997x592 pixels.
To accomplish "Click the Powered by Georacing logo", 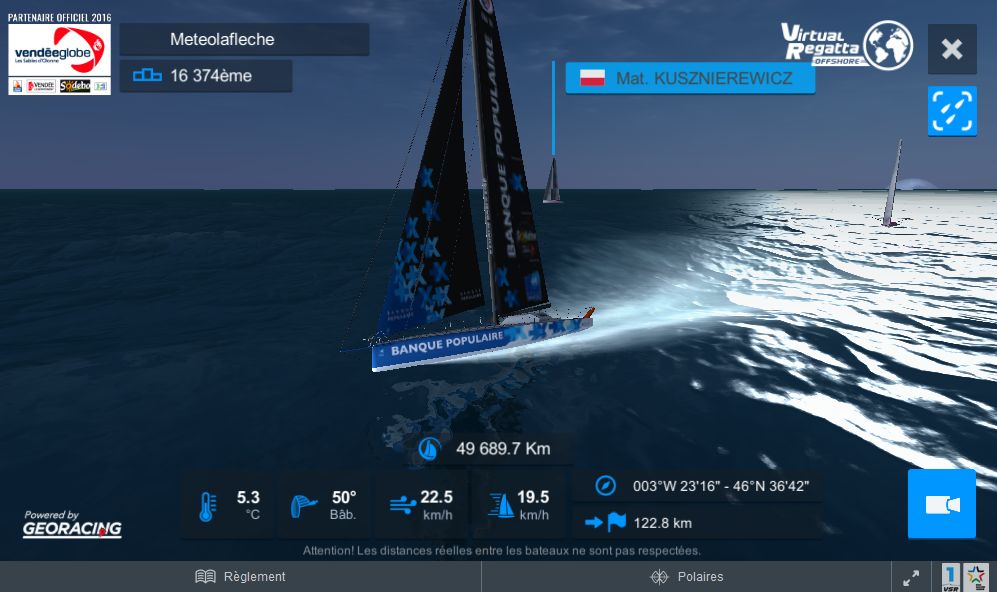I will pyautogui.click(x=72, y=524).
